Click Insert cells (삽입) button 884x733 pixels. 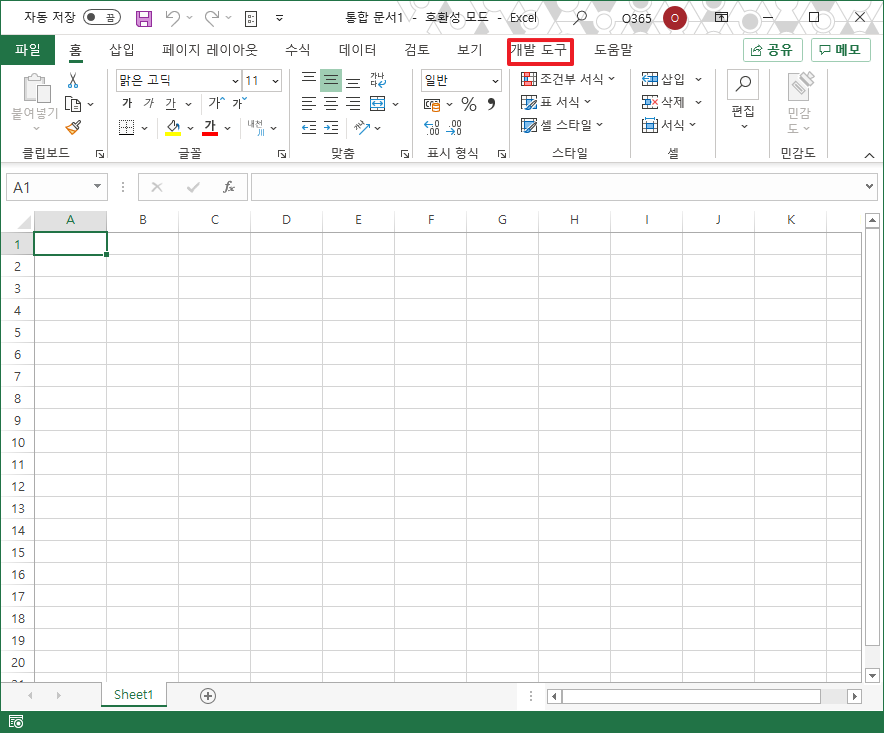click(664, 80)
